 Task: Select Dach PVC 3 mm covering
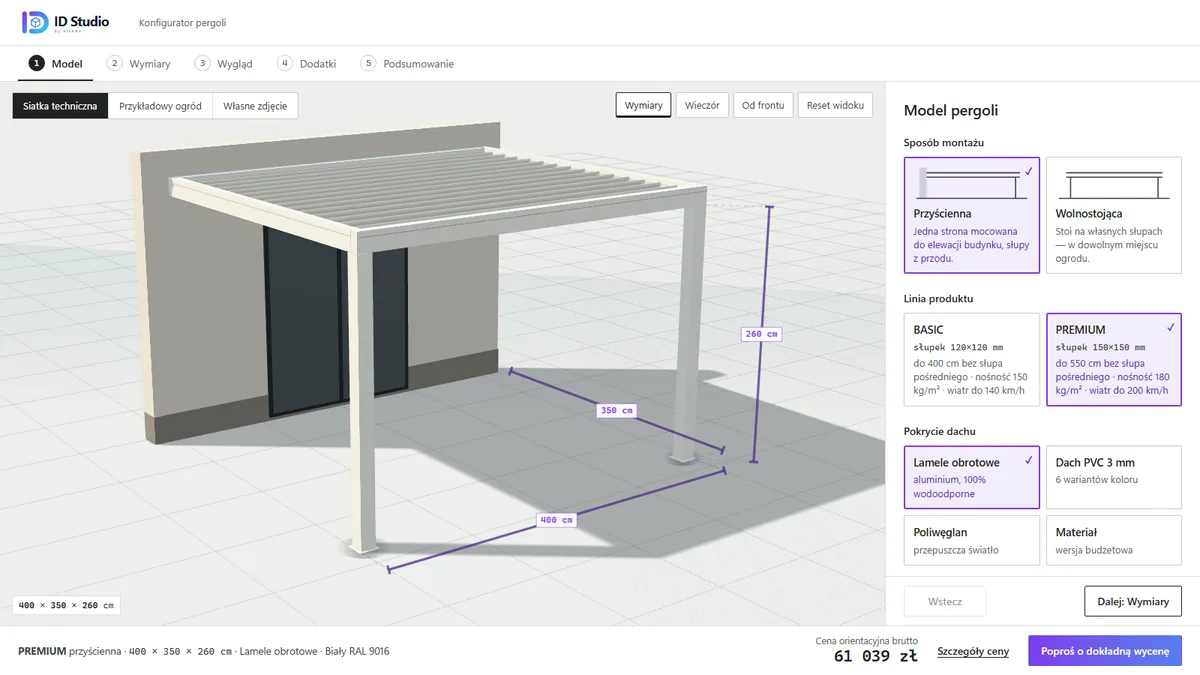coord(1114,477)
